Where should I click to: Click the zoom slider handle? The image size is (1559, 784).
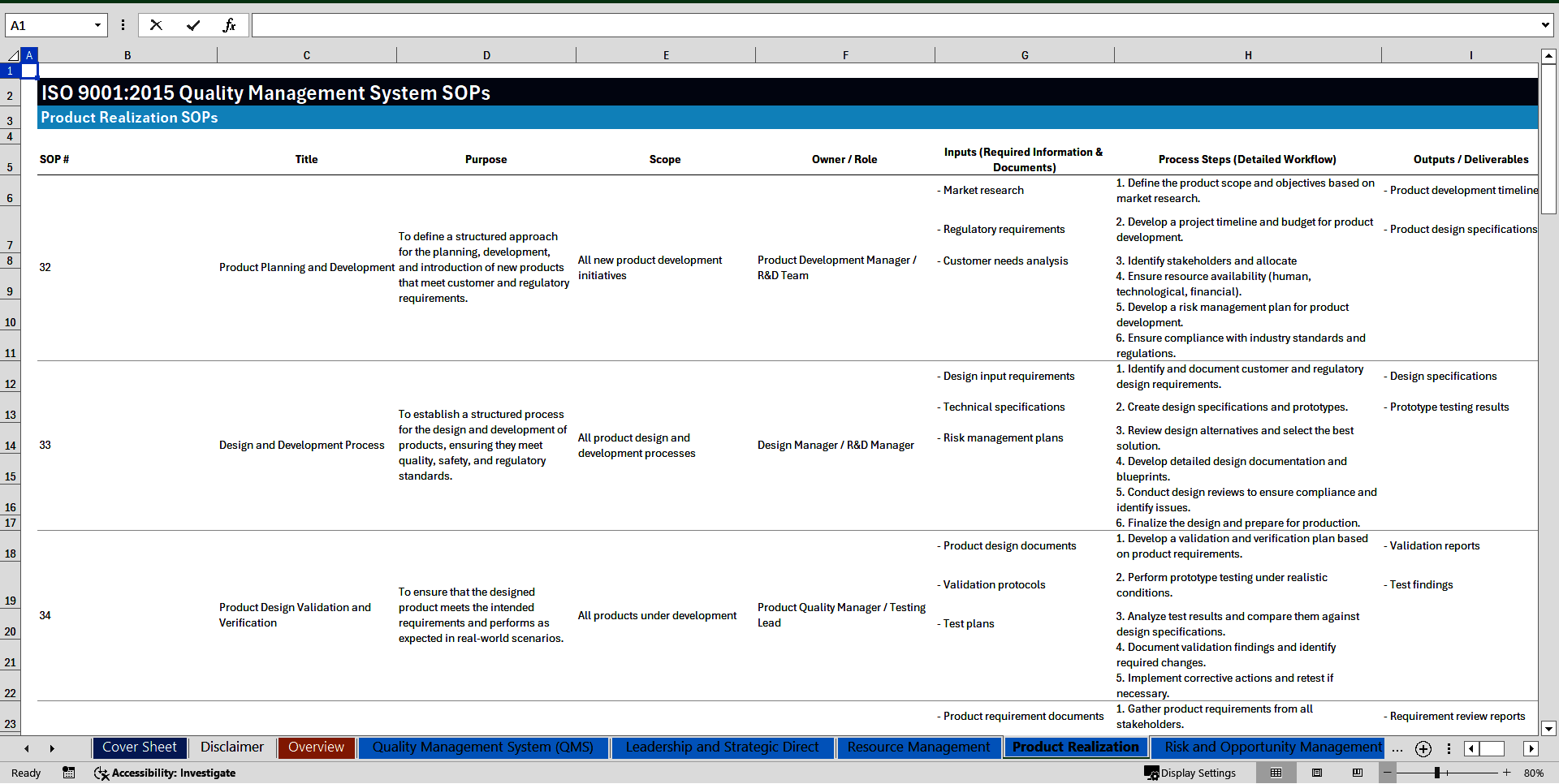click(1437, 773)
